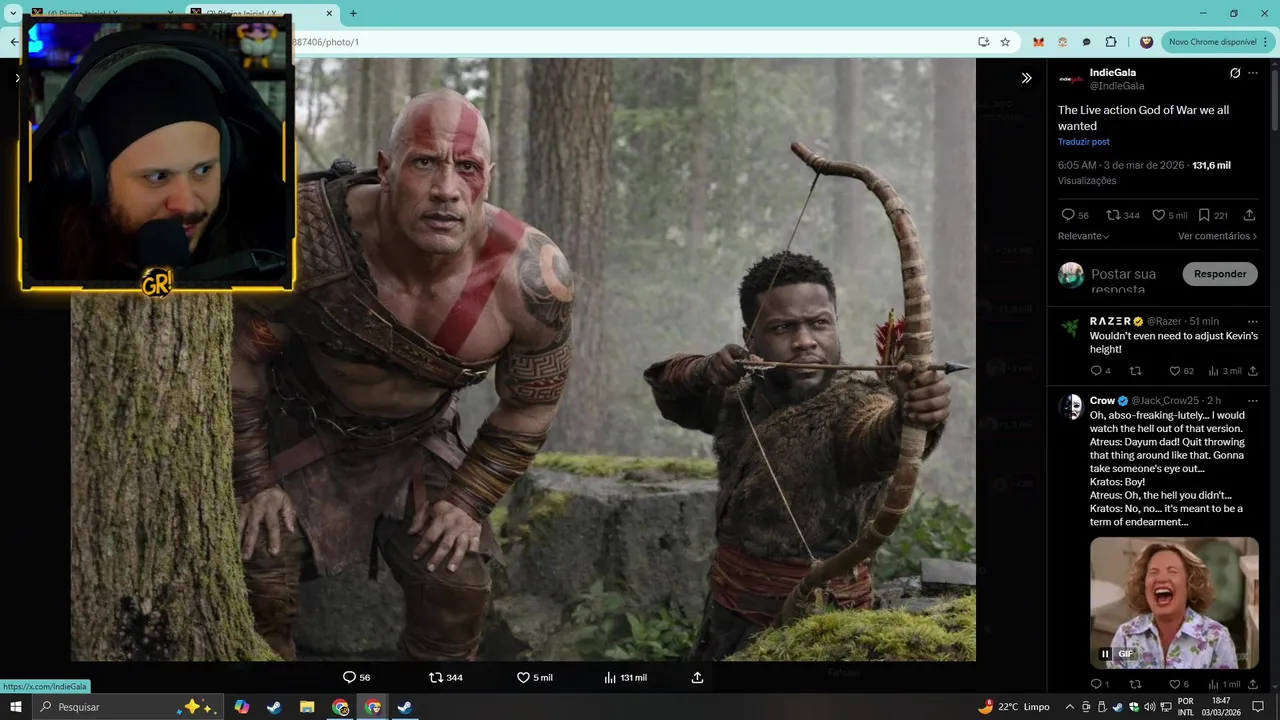Open the Windows Start menu

click(x=16, y=707)
